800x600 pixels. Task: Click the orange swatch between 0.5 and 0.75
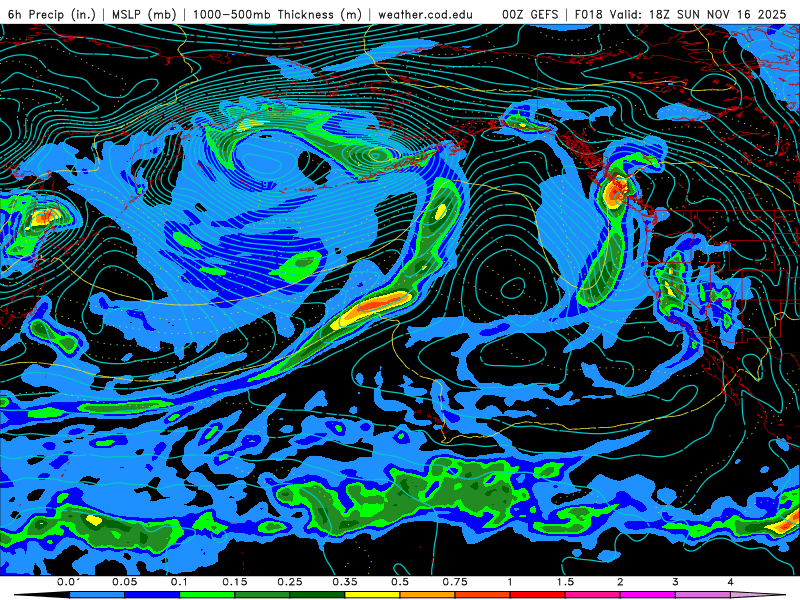tap(428, 595)
